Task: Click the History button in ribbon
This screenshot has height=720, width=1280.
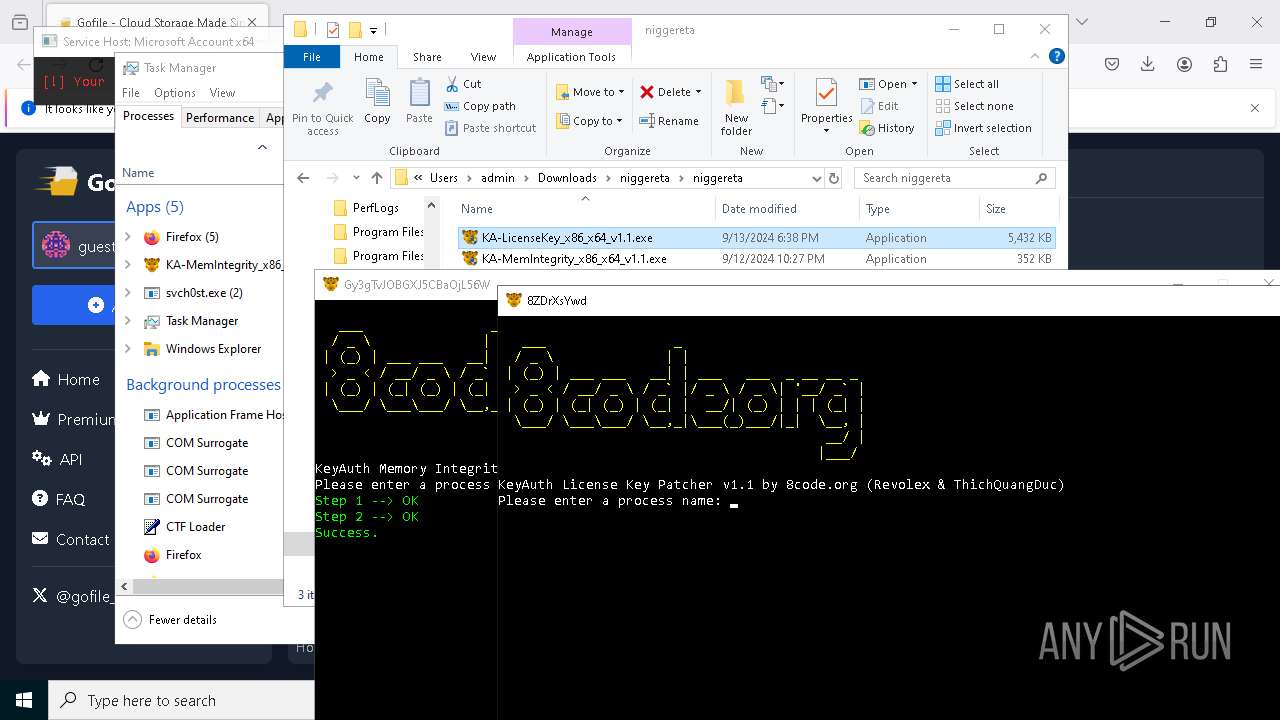Action: (x=886, y=128)
